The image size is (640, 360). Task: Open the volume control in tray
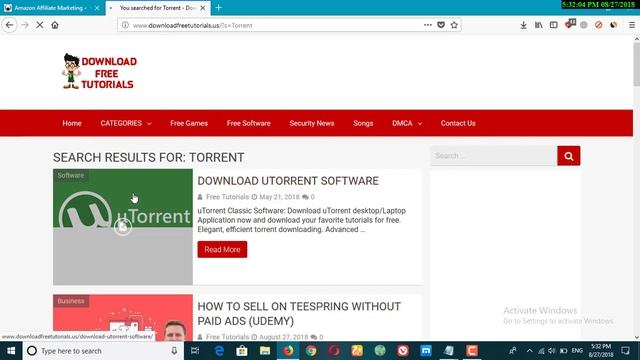(x=551, y=351)
